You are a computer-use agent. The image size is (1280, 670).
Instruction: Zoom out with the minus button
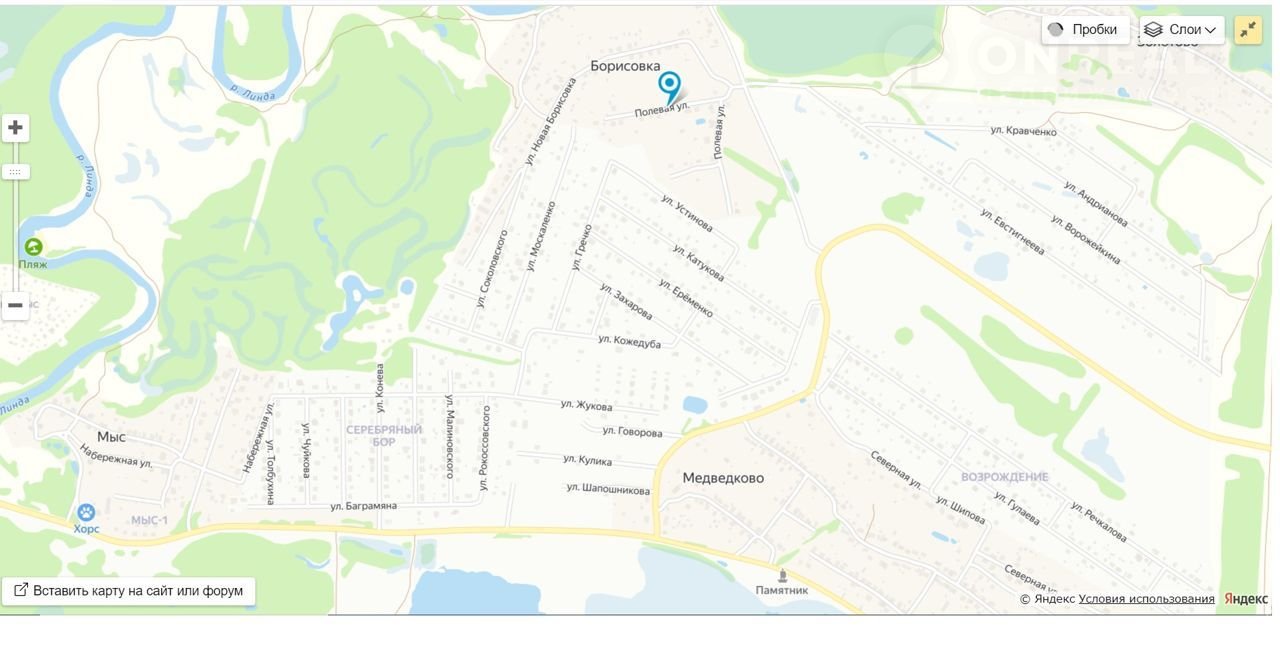click(15, 305)
